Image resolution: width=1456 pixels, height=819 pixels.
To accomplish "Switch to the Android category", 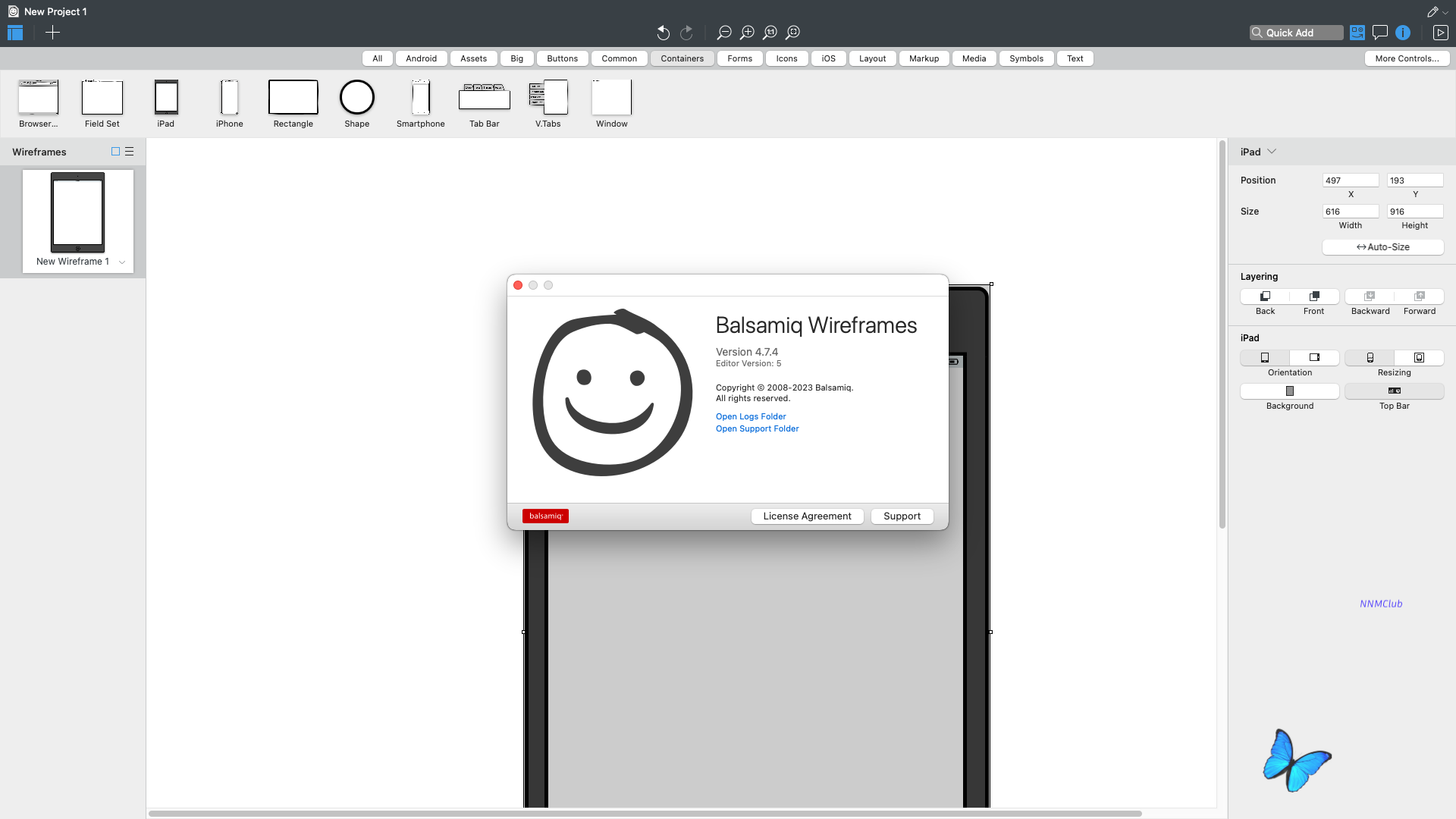I will [x=422, y=58].
